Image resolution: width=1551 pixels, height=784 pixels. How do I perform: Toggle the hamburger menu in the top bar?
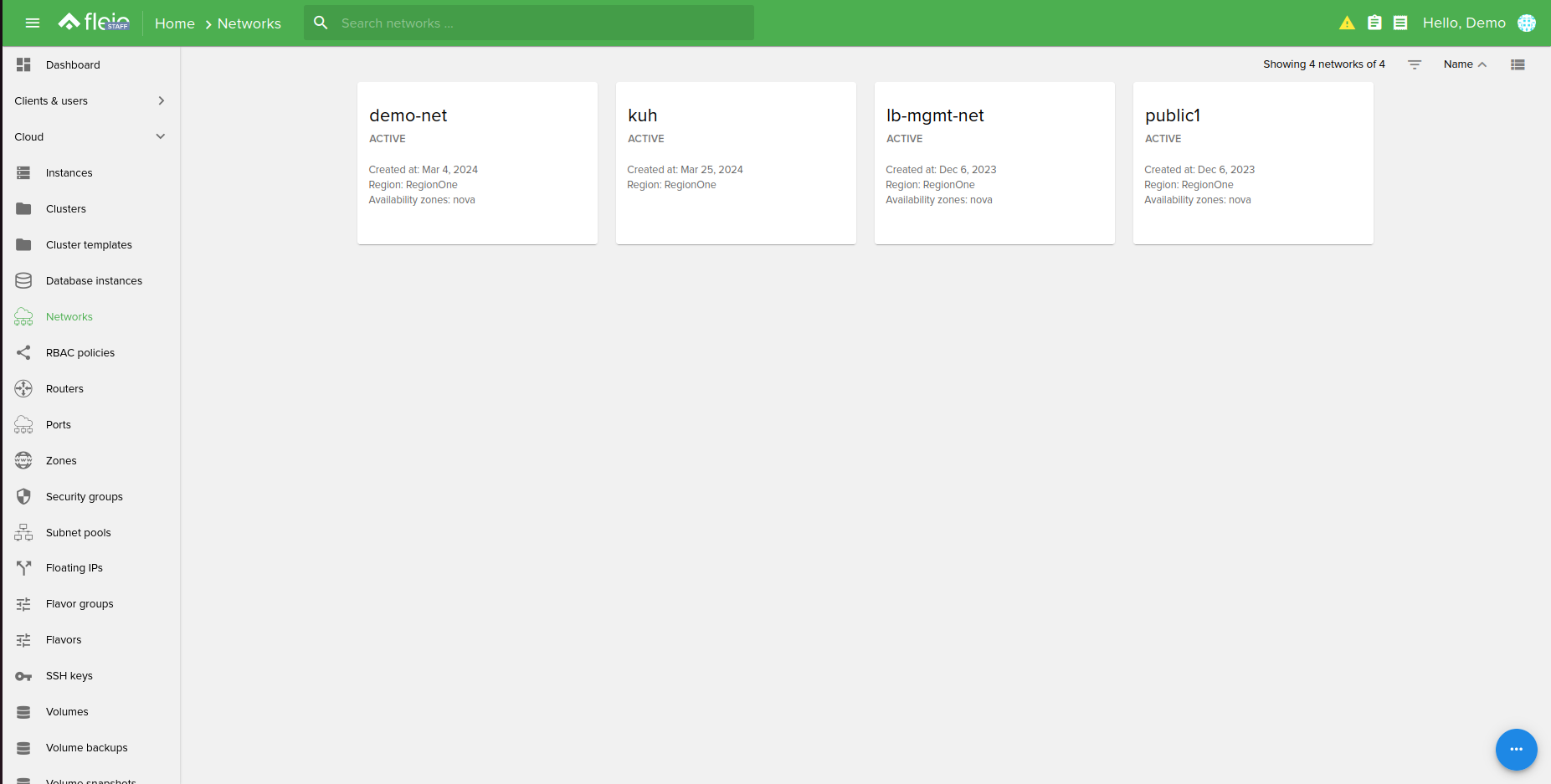coord(33,23)
